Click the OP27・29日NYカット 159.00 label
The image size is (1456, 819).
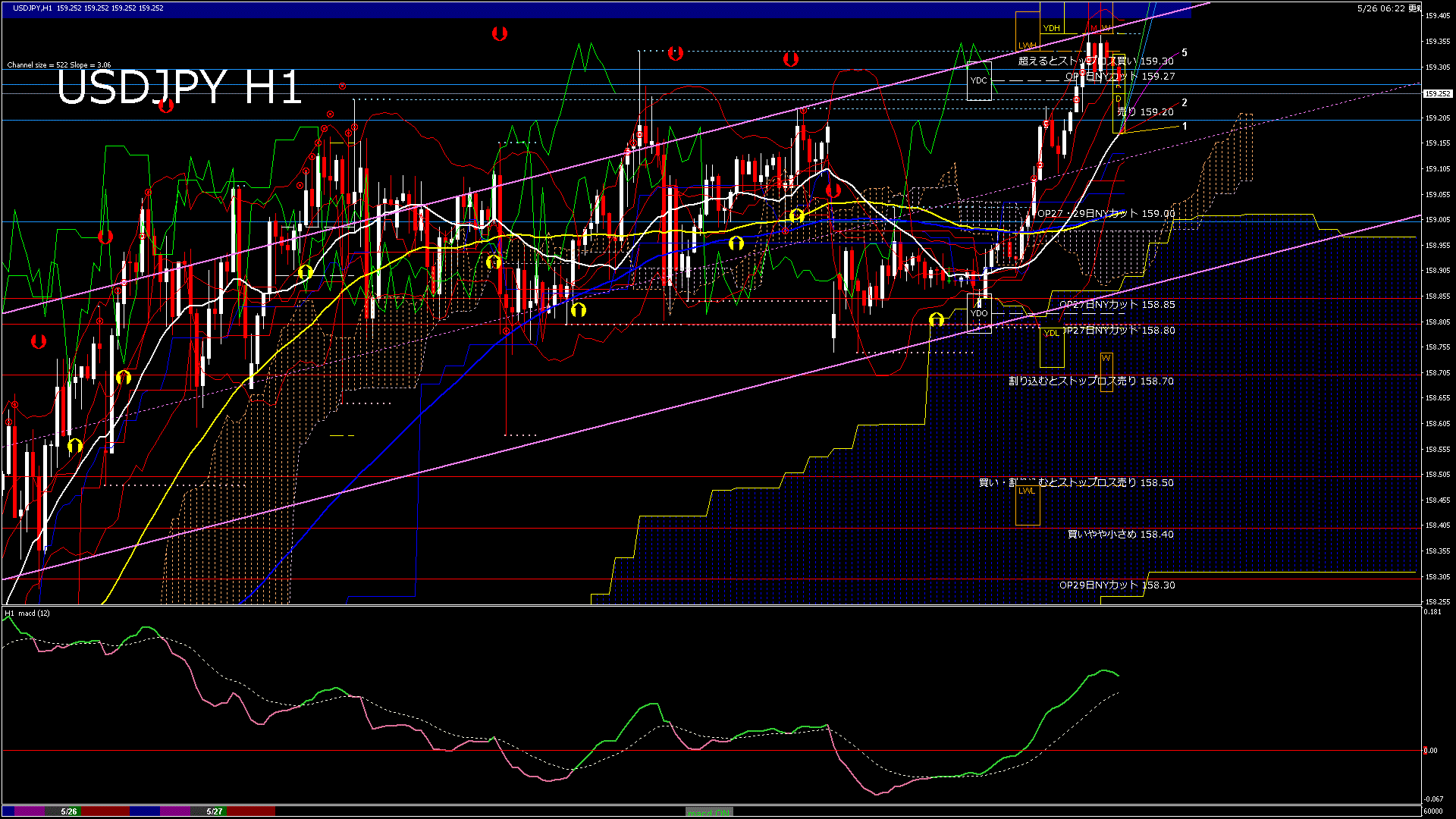click(x=1106, y=214)
